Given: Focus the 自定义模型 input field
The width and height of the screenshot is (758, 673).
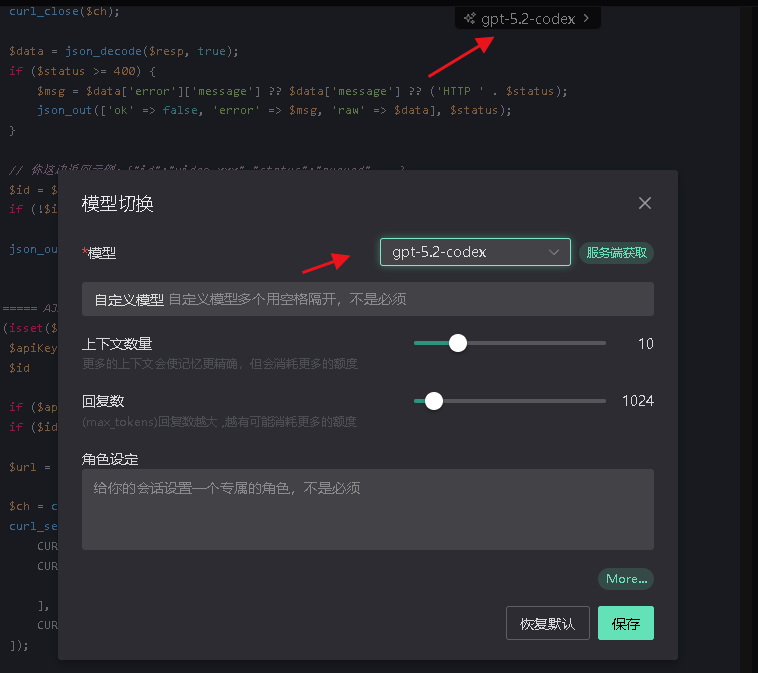Looking at the screenshot, I should (408, 299).
